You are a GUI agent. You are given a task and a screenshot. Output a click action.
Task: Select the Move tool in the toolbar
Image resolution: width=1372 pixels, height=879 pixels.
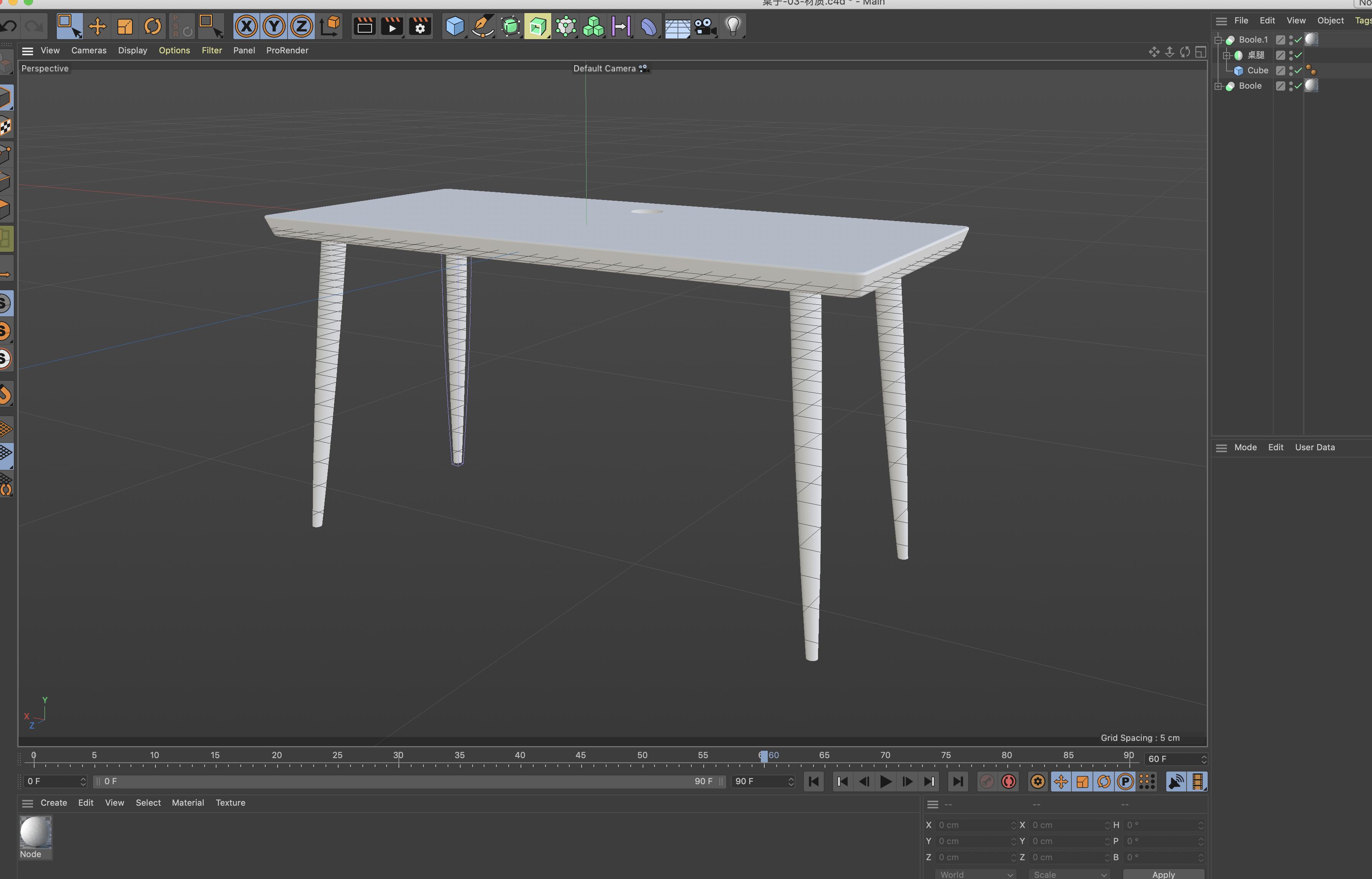pyautogui.click(x=97, y=26)
